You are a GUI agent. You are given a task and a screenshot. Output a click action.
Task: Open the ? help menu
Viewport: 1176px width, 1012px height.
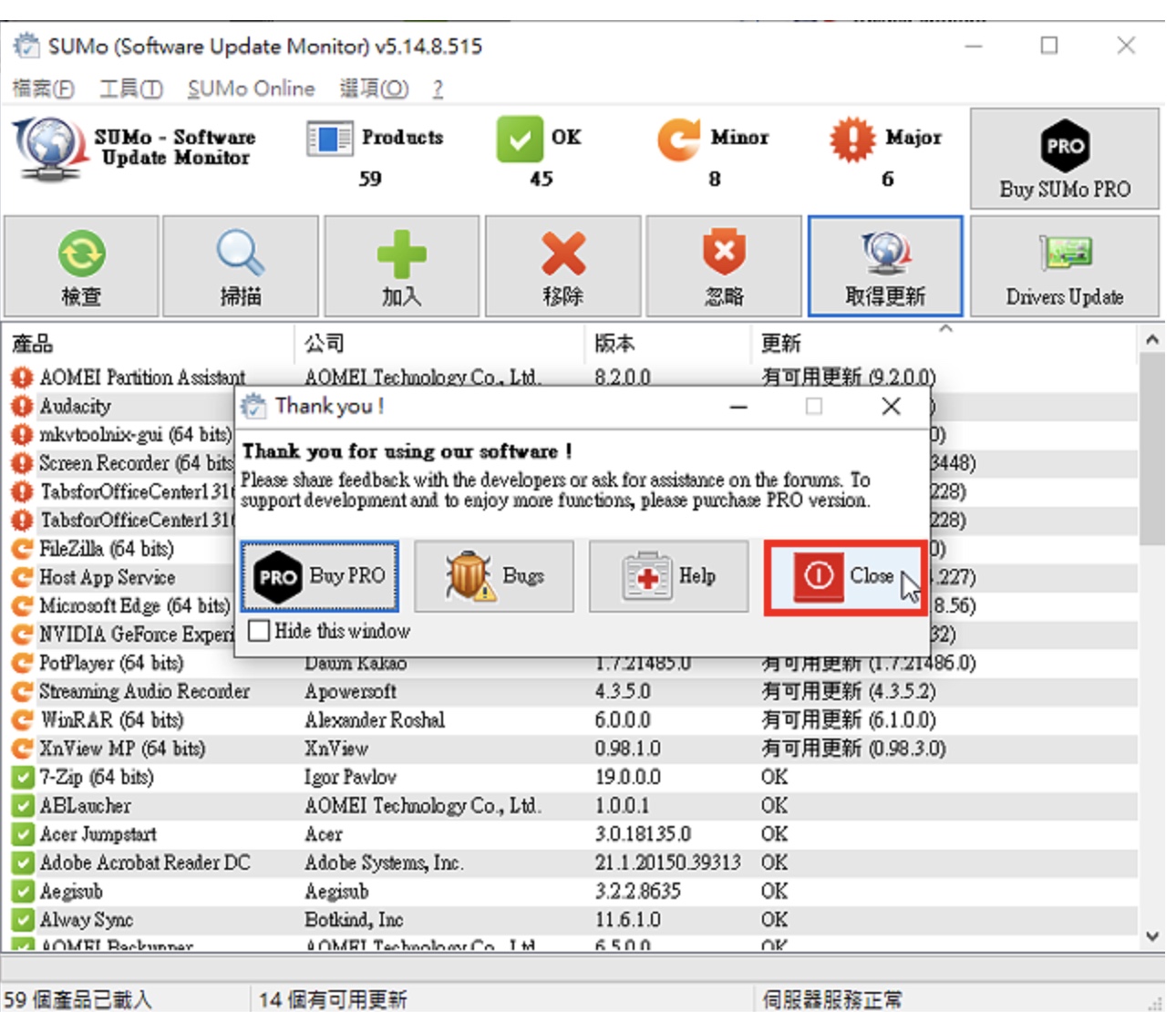[438, 88]
